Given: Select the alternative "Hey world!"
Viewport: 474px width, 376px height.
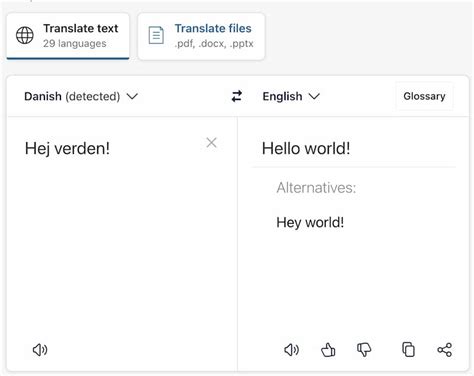Looking at the screenshot, I should point(310,222).
